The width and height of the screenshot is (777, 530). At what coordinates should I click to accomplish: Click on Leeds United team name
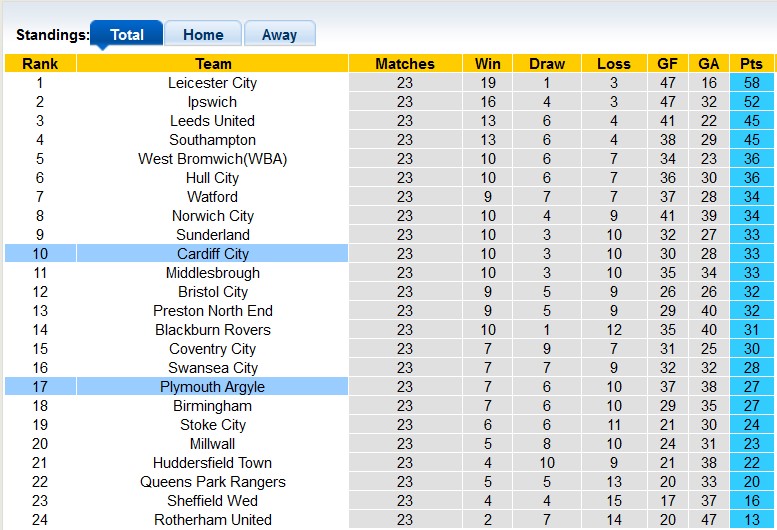[x=212, y=121]
